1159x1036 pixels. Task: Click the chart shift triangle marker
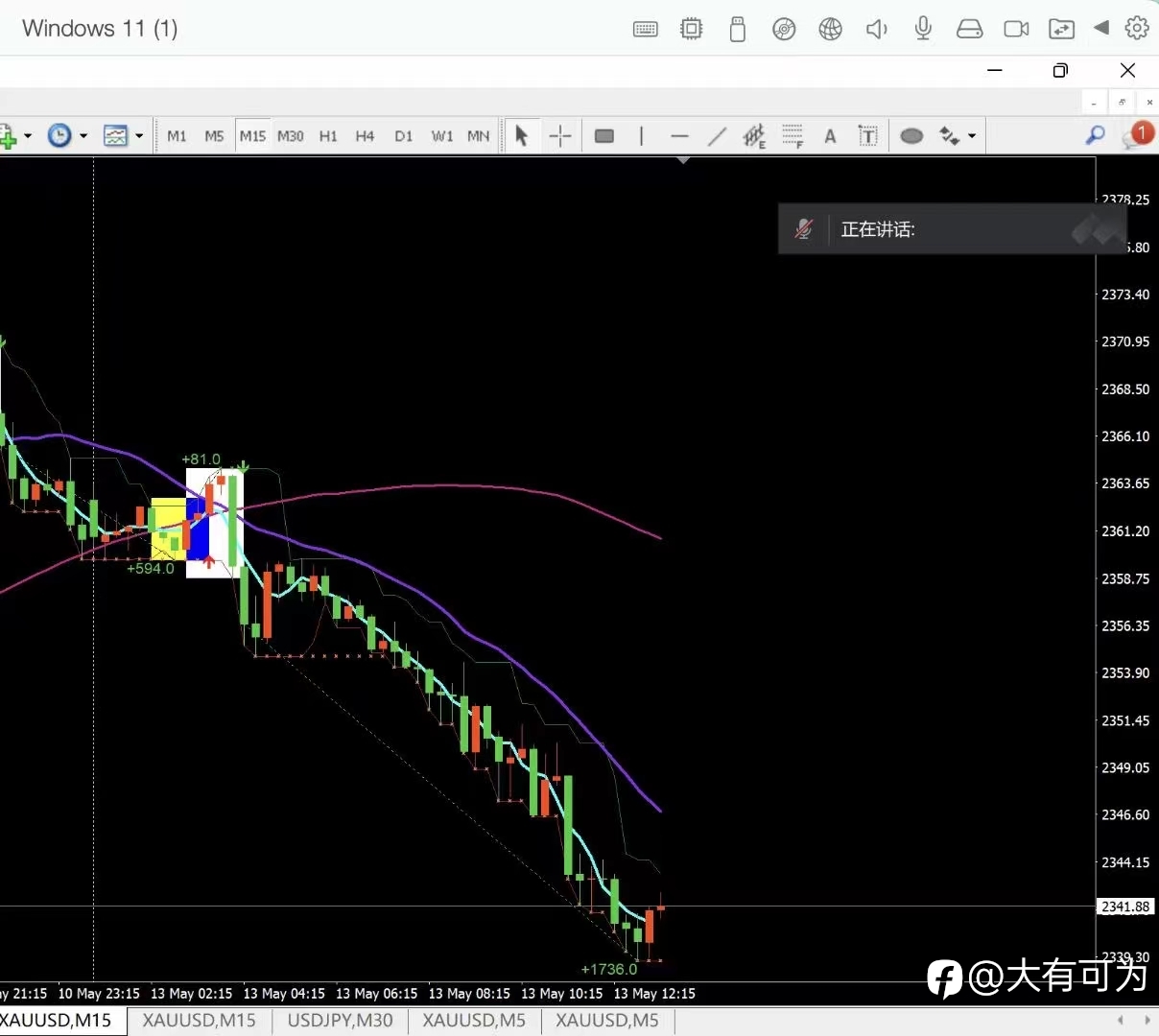[x=683, y=160]
